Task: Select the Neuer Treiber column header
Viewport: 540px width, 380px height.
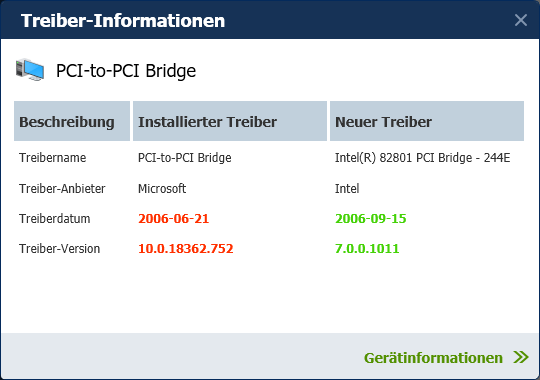Action: click(427, 121)
